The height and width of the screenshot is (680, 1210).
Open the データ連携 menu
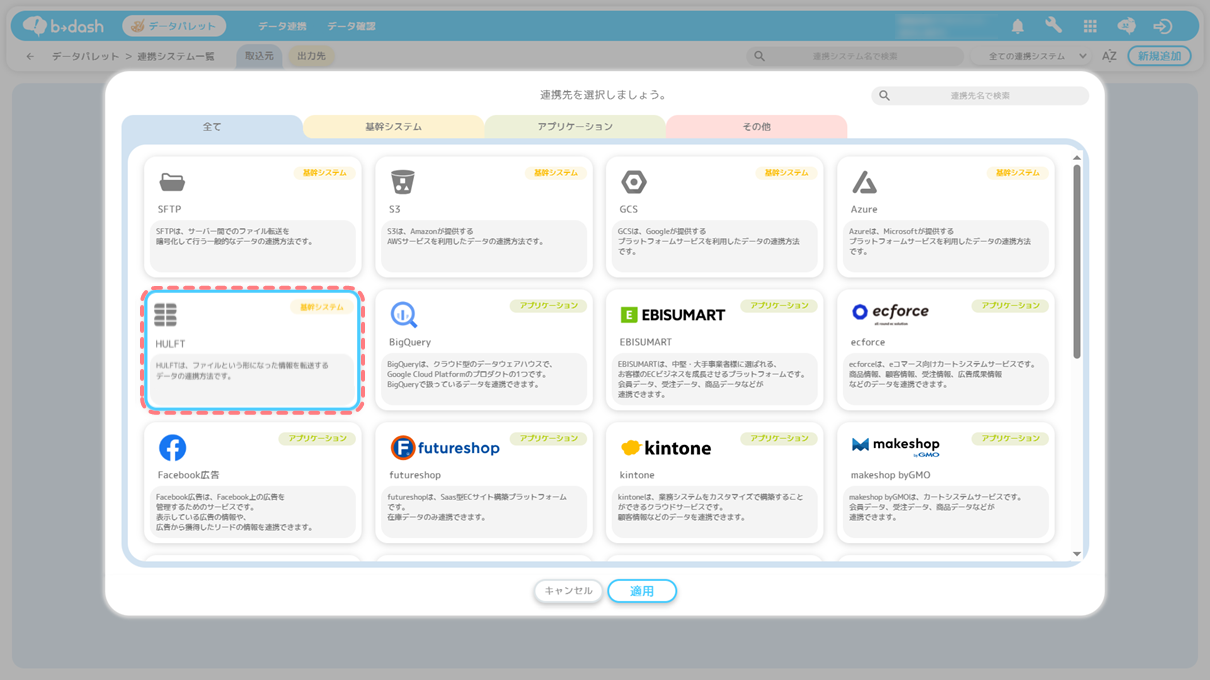pyautogui.click(x=282, y=27)
